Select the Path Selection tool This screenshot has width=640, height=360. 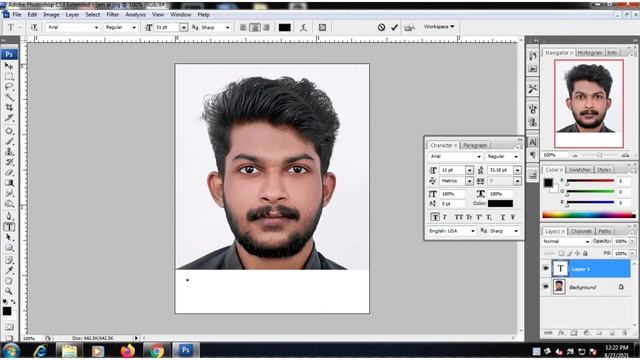pyautogui.click(x=9, y=237)
